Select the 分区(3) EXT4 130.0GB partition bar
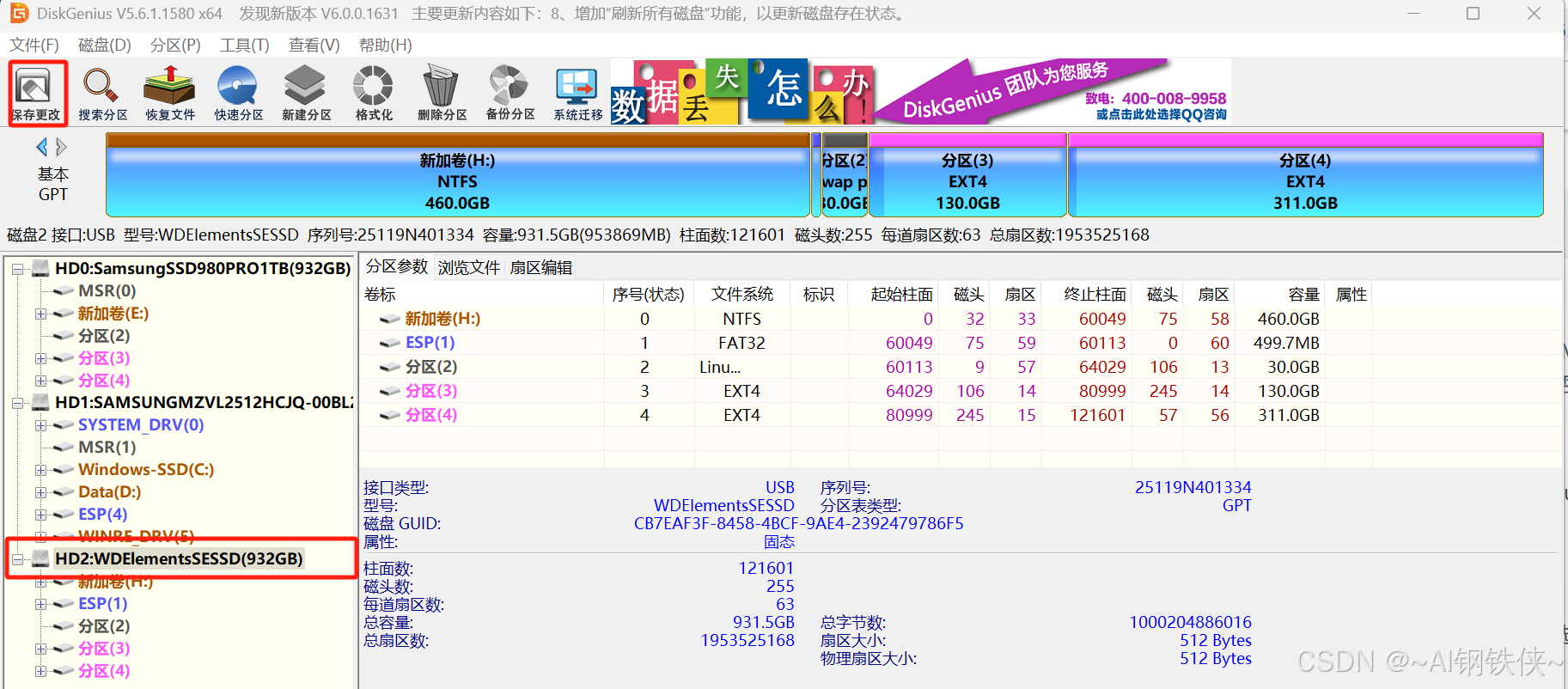The width and height of the screenshot is (1568, 689). 967,175
